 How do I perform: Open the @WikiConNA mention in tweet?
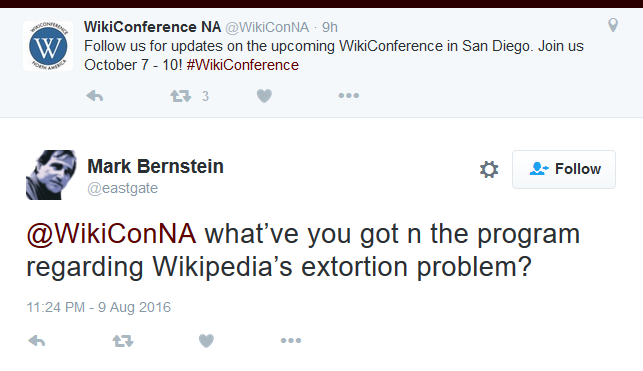click(x=111, y=234)
